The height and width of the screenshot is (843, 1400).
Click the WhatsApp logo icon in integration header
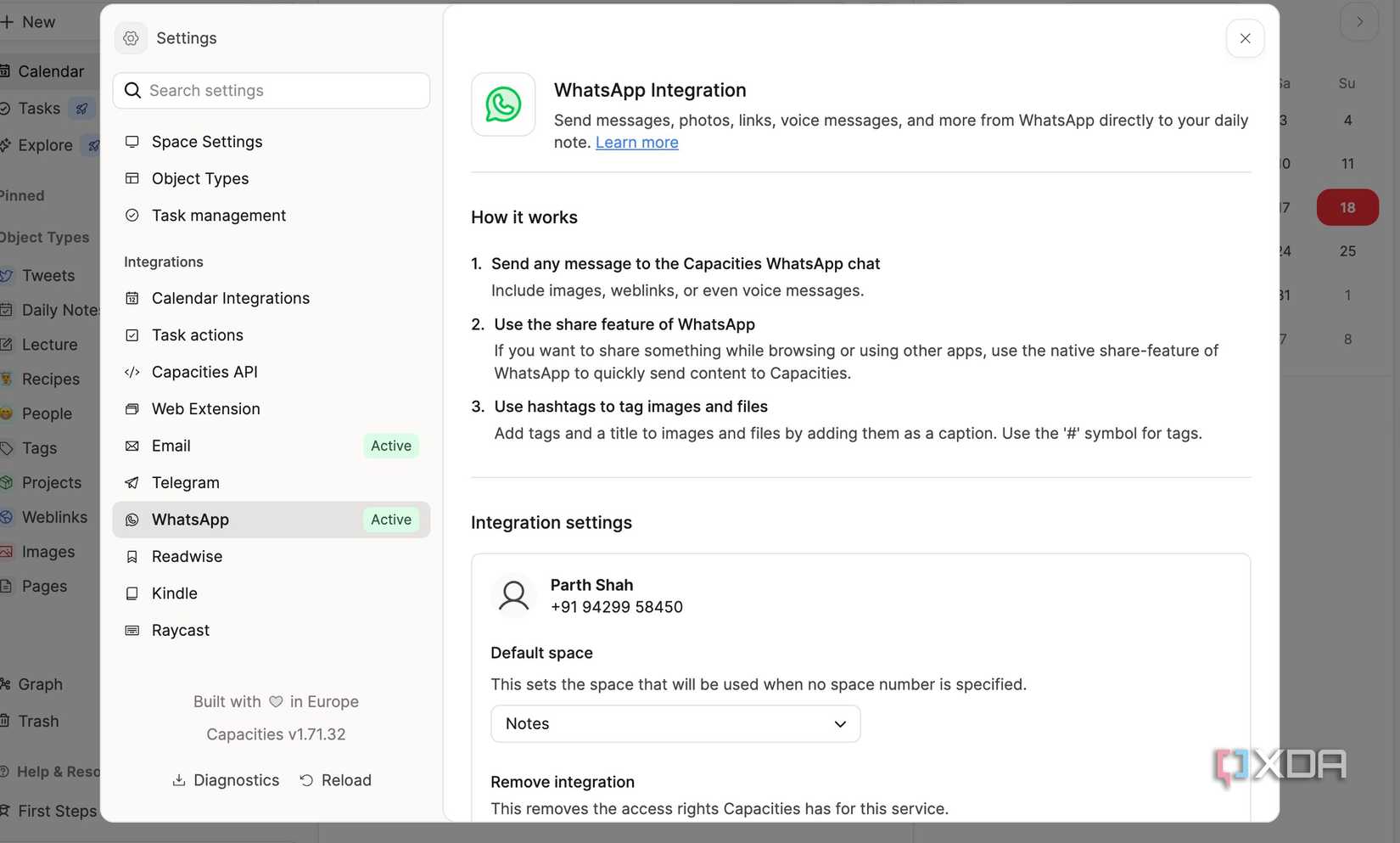[503, 104]
